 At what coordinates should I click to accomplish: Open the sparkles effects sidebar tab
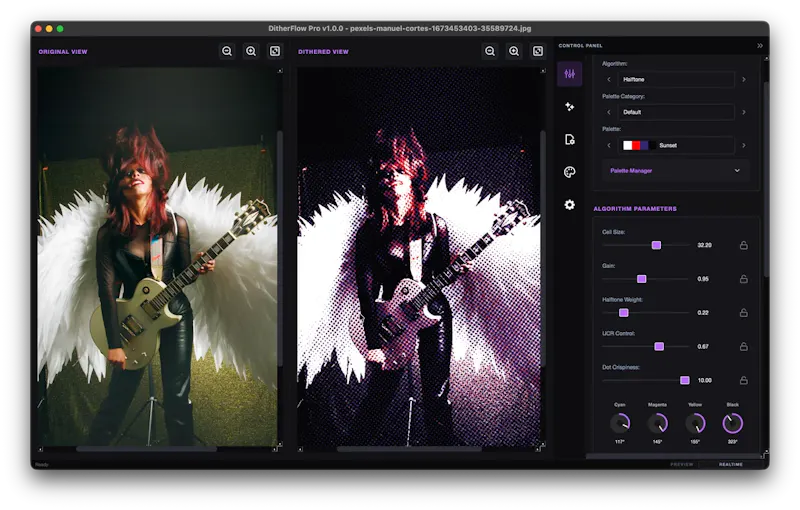[x=569, y=107]
